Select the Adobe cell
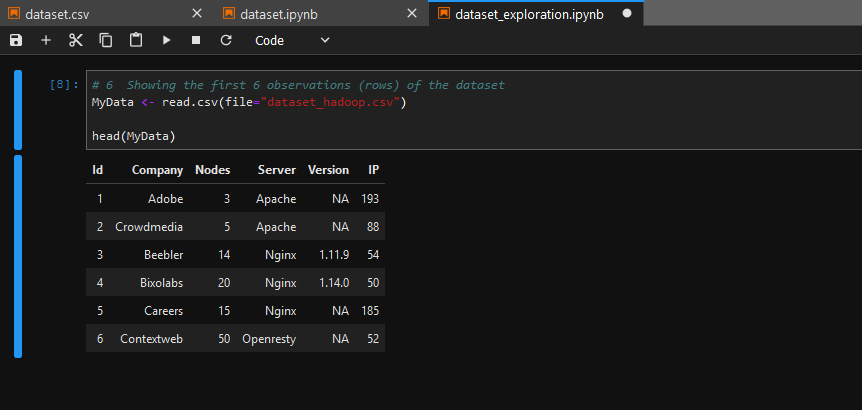Viewport: 862px width, 410px height. pos(165,199)
